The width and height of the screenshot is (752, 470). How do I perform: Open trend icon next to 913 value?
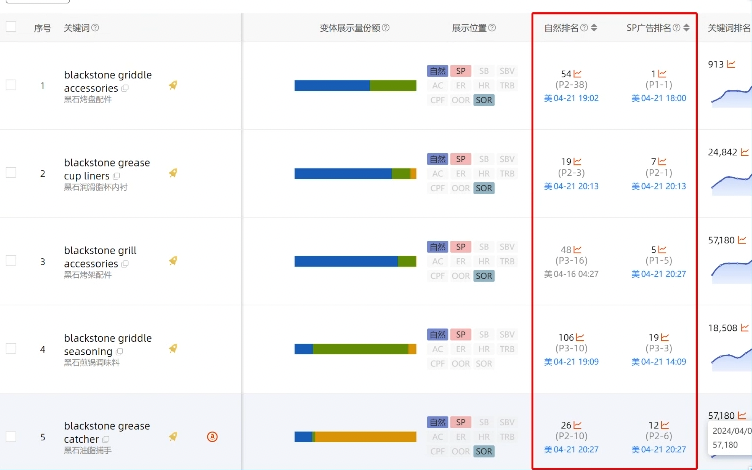pyautogui.click(x=731, y=64)
